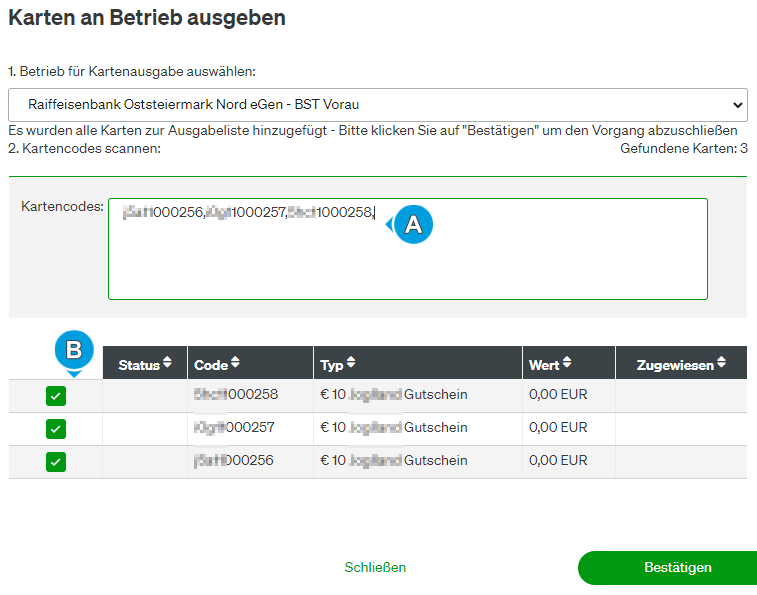Screen dimensions: 757x595
Task: Click the blue B annotation marker
Action: tap(74, 351)
